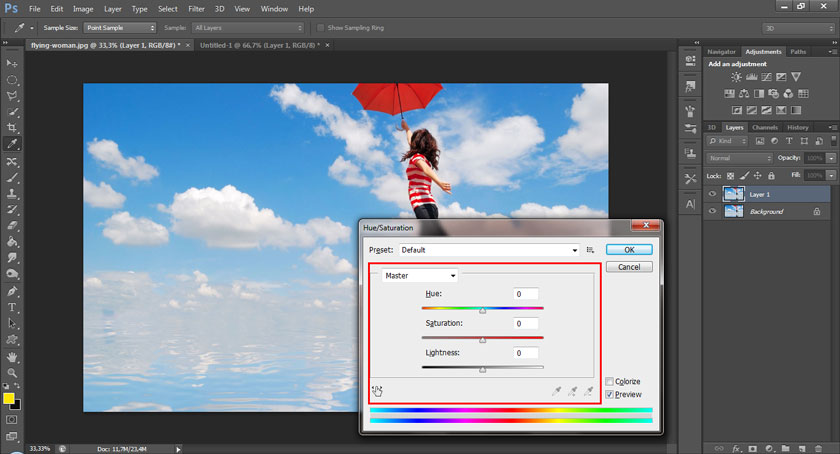Viewport: 840px width, 454px height.
Task: Click Cancel in Hue/Saturation dialog
Action: 629,267
